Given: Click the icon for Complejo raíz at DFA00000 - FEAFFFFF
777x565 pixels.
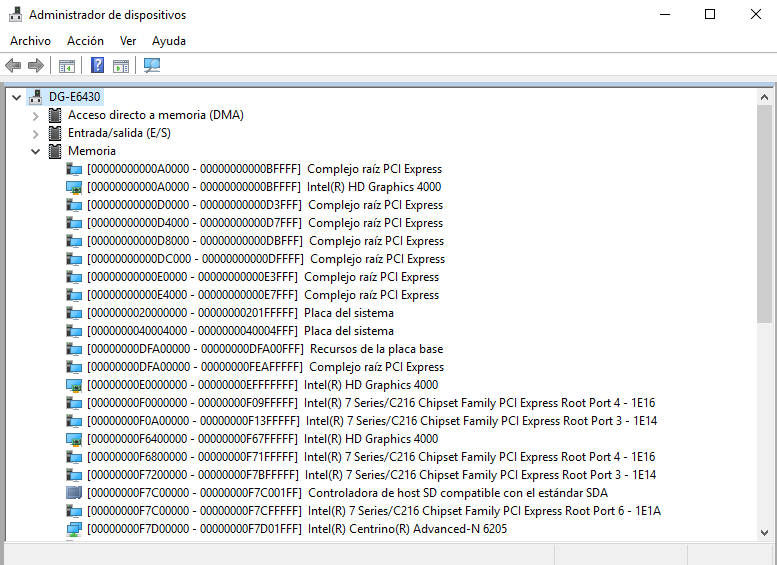Looking at the screenshot, I should (74, 367).
